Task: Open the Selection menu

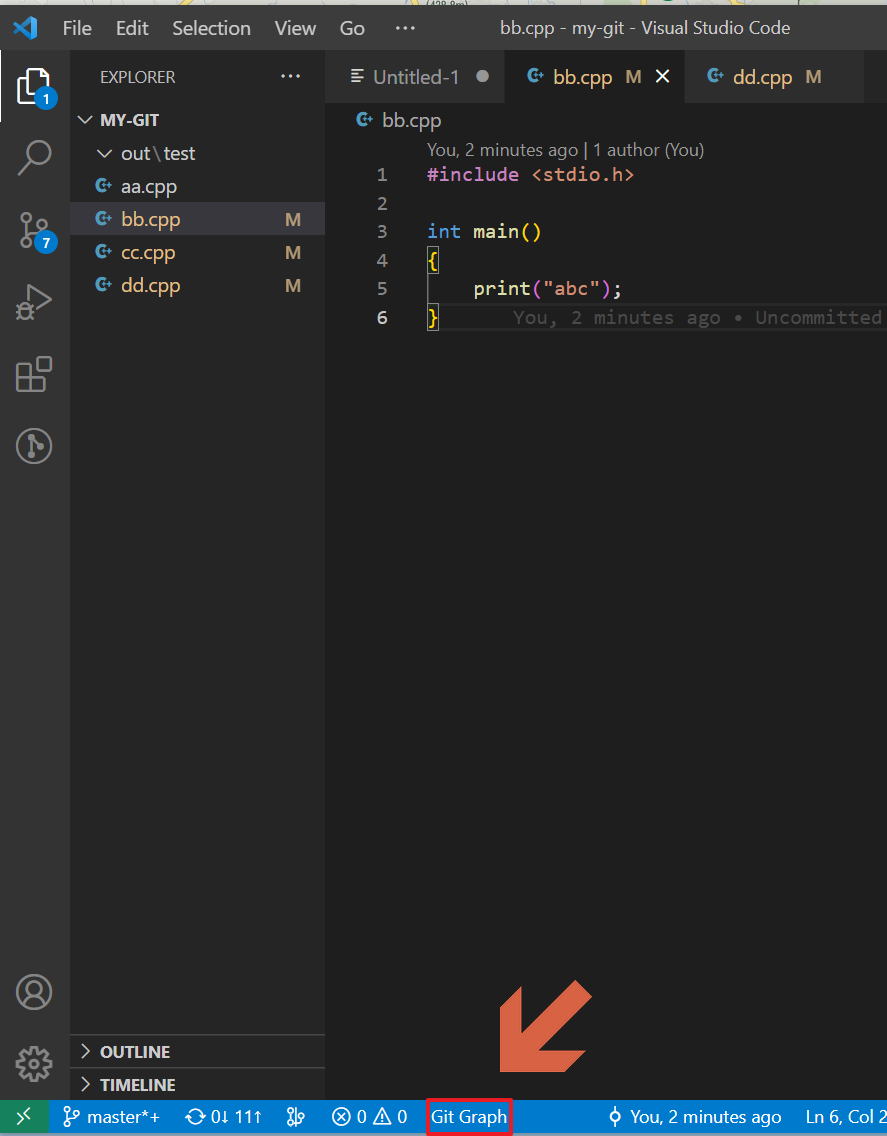Action: (211, 28)
